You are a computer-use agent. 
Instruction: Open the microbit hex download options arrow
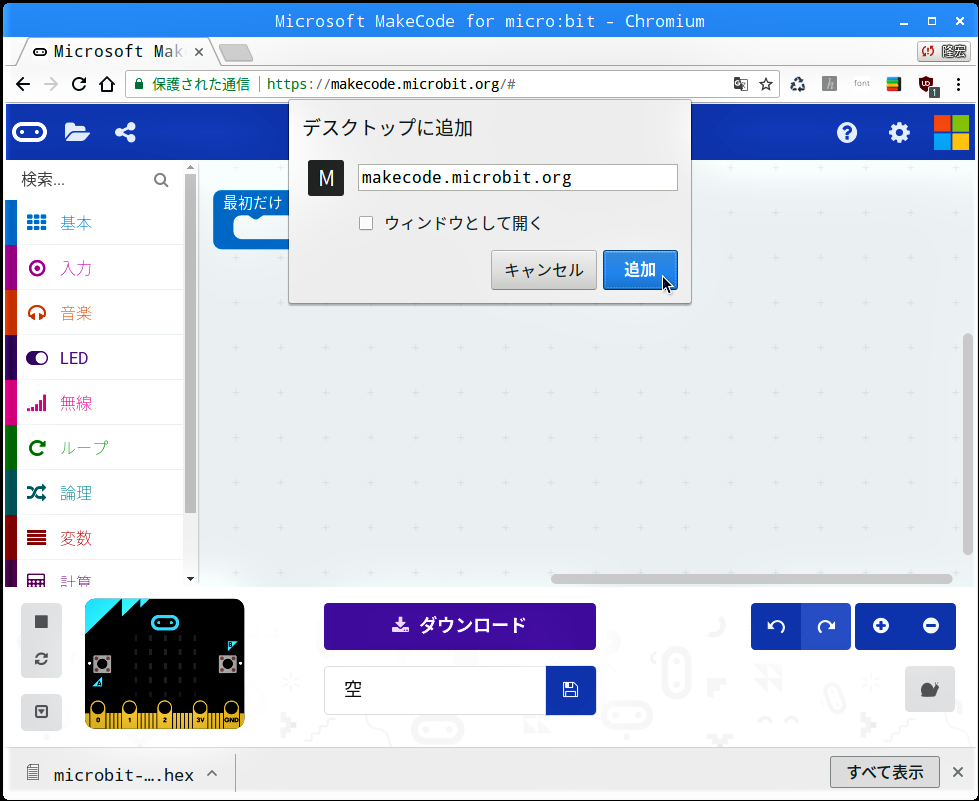[x=212, y=774]
